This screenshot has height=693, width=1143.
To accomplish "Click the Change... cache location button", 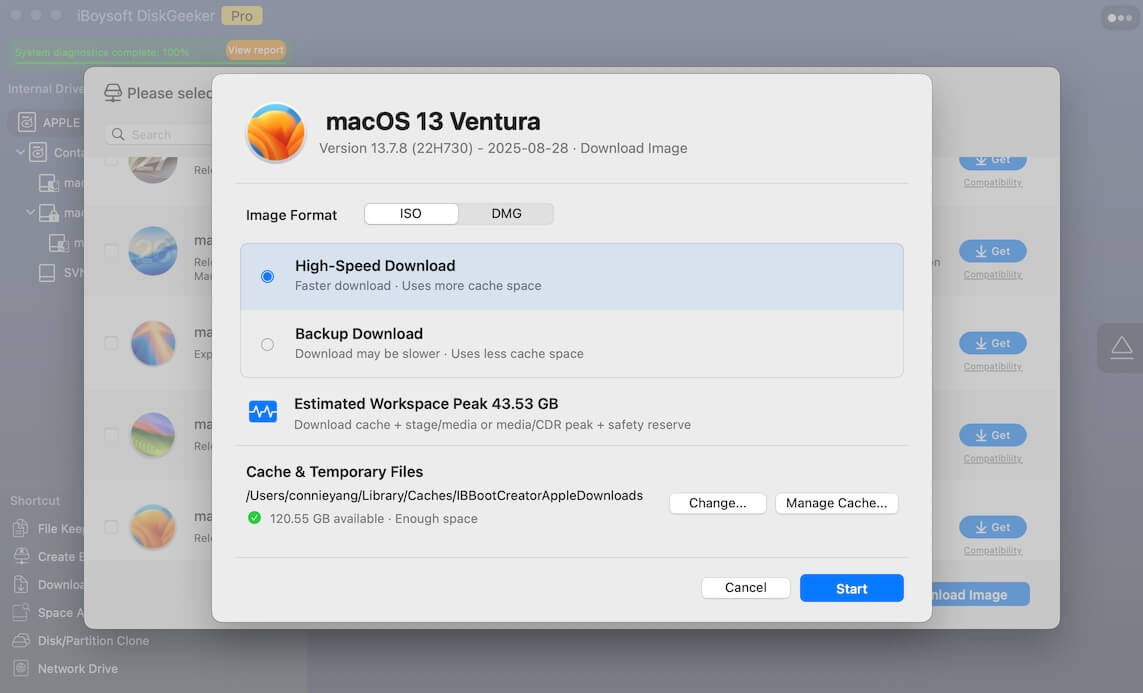I will 717,503.
